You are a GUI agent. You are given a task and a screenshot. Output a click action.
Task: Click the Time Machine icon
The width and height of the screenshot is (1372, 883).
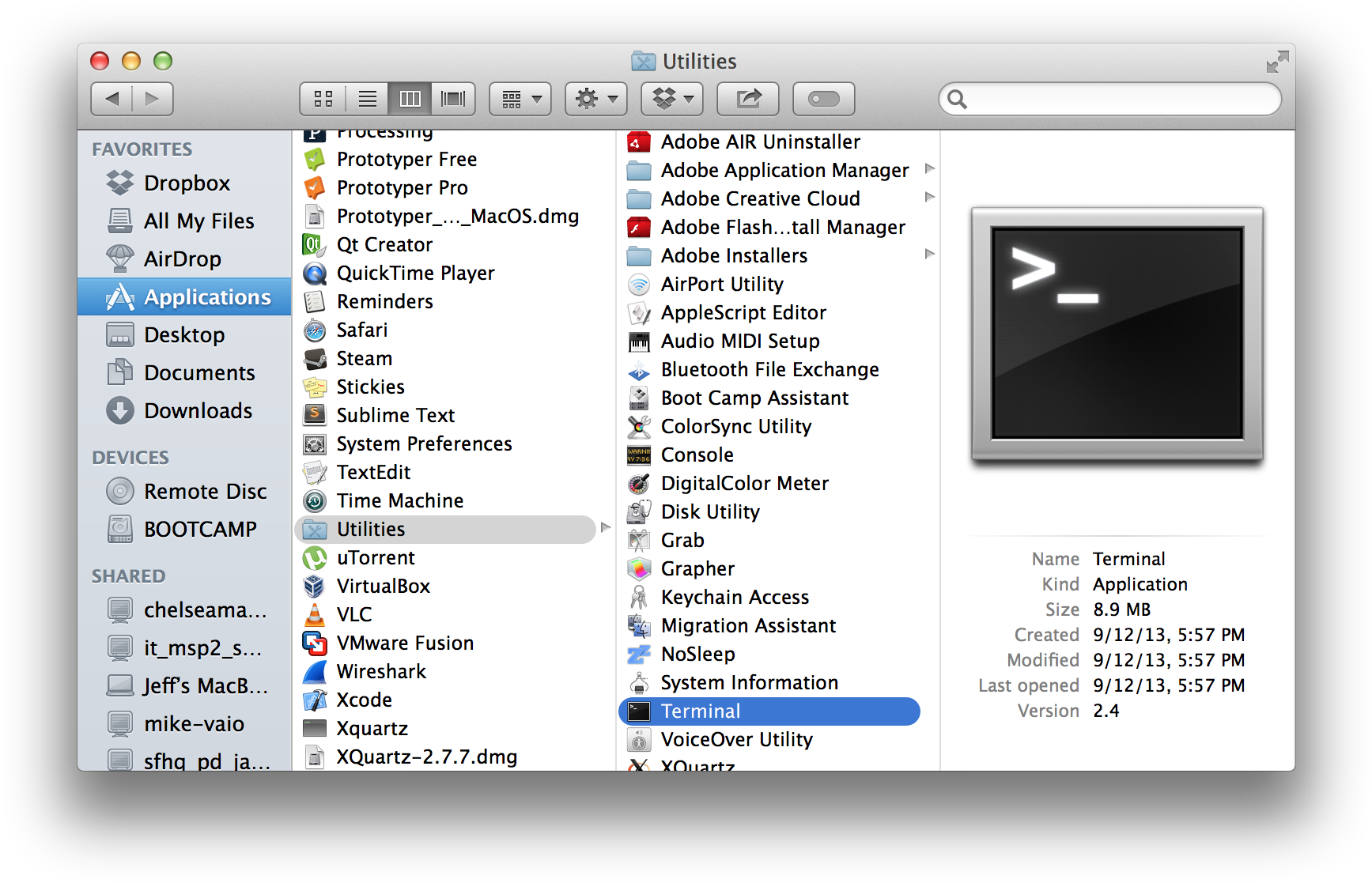(315, 501)
